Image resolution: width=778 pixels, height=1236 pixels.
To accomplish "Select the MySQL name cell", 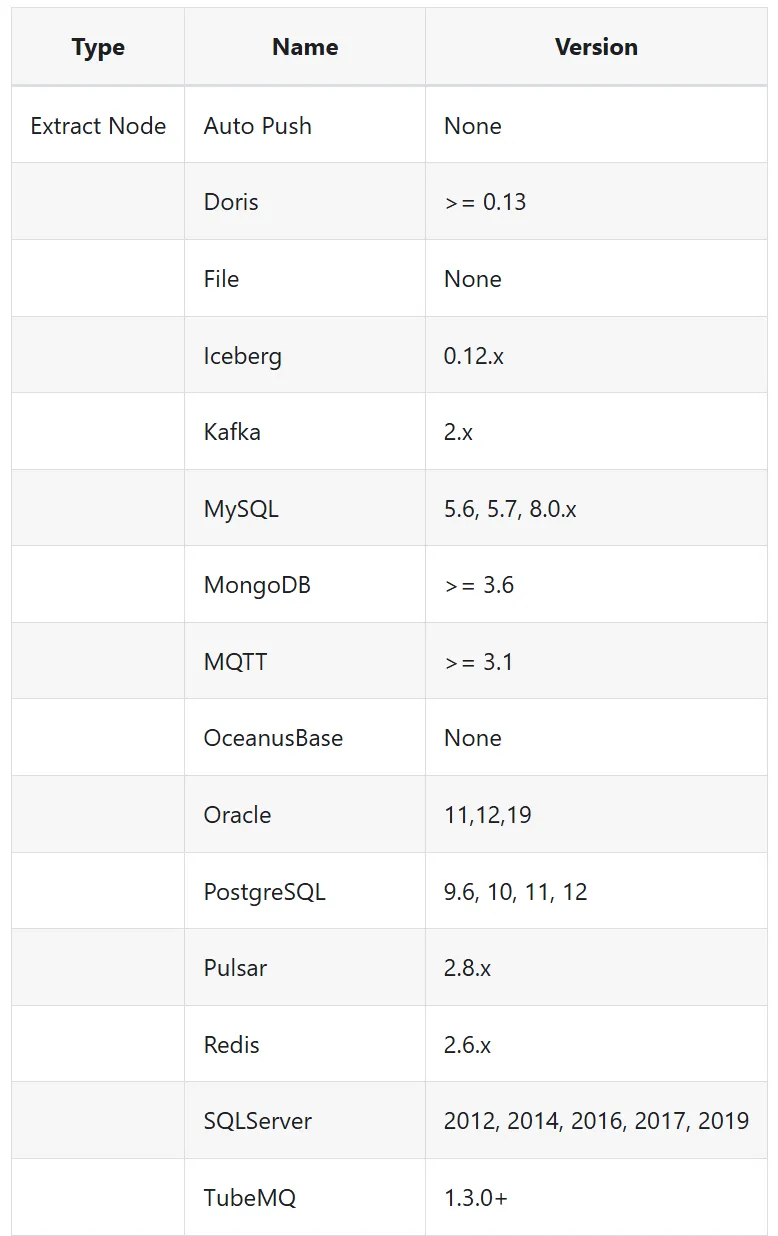I will [x=241, y=509].
